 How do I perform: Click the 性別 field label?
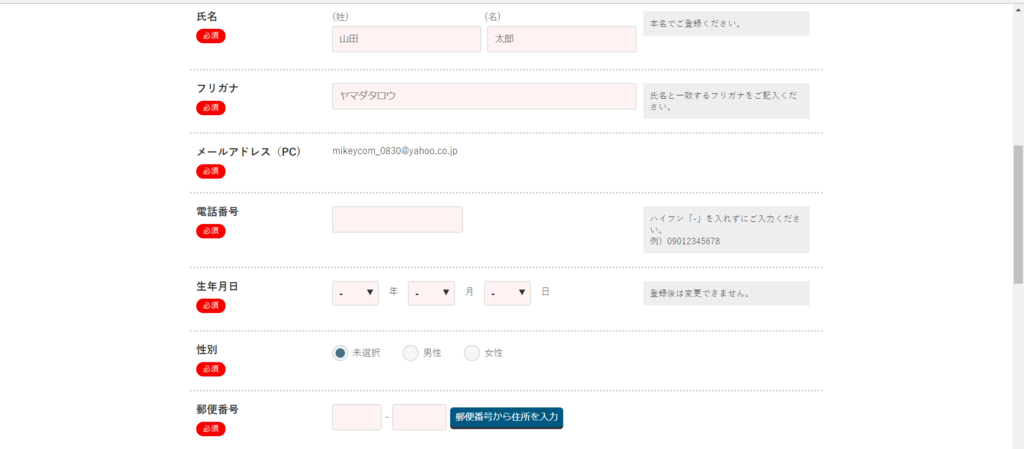point(207,350)
